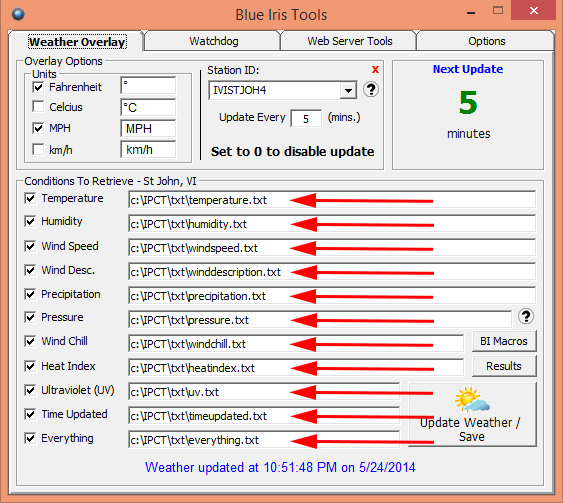This screenshot has width=563, height=503.
Task: Click the Results button
Action: tap(504, 366)
